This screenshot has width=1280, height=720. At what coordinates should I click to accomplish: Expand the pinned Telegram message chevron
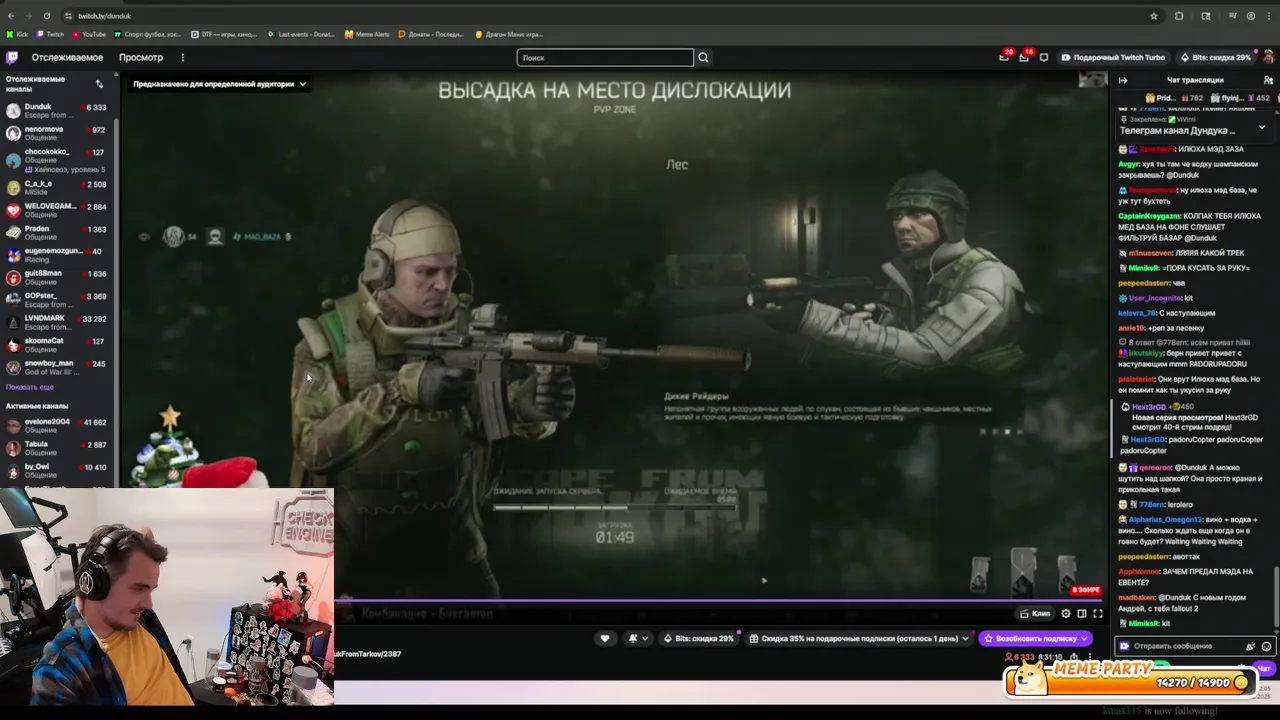point(1262,127)
